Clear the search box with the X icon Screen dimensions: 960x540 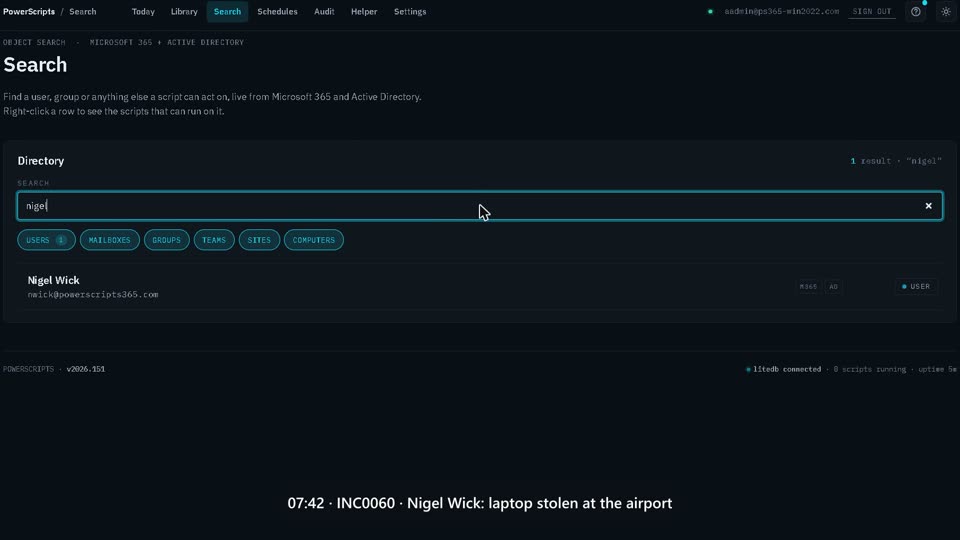tap(928, 206)
